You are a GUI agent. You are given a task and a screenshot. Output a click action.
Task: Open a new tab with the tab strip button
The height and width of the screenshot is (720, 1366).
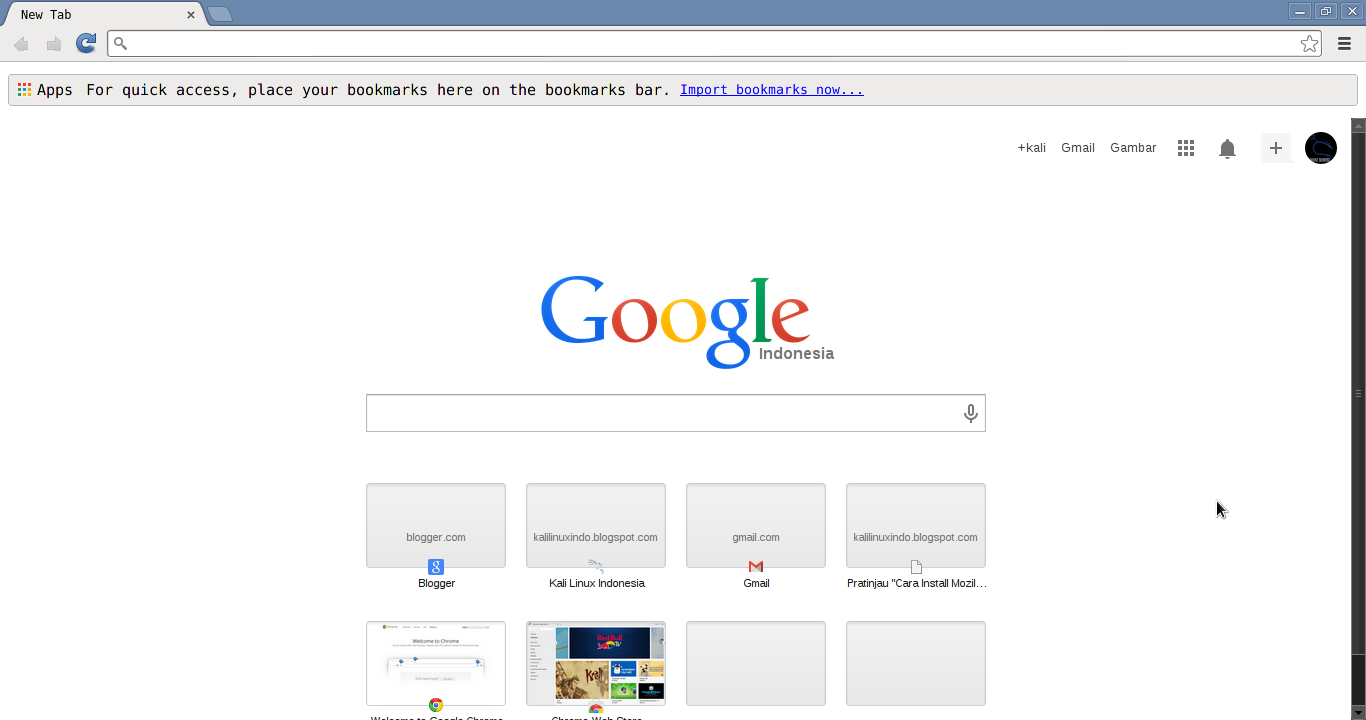click(x=220, y=14)
